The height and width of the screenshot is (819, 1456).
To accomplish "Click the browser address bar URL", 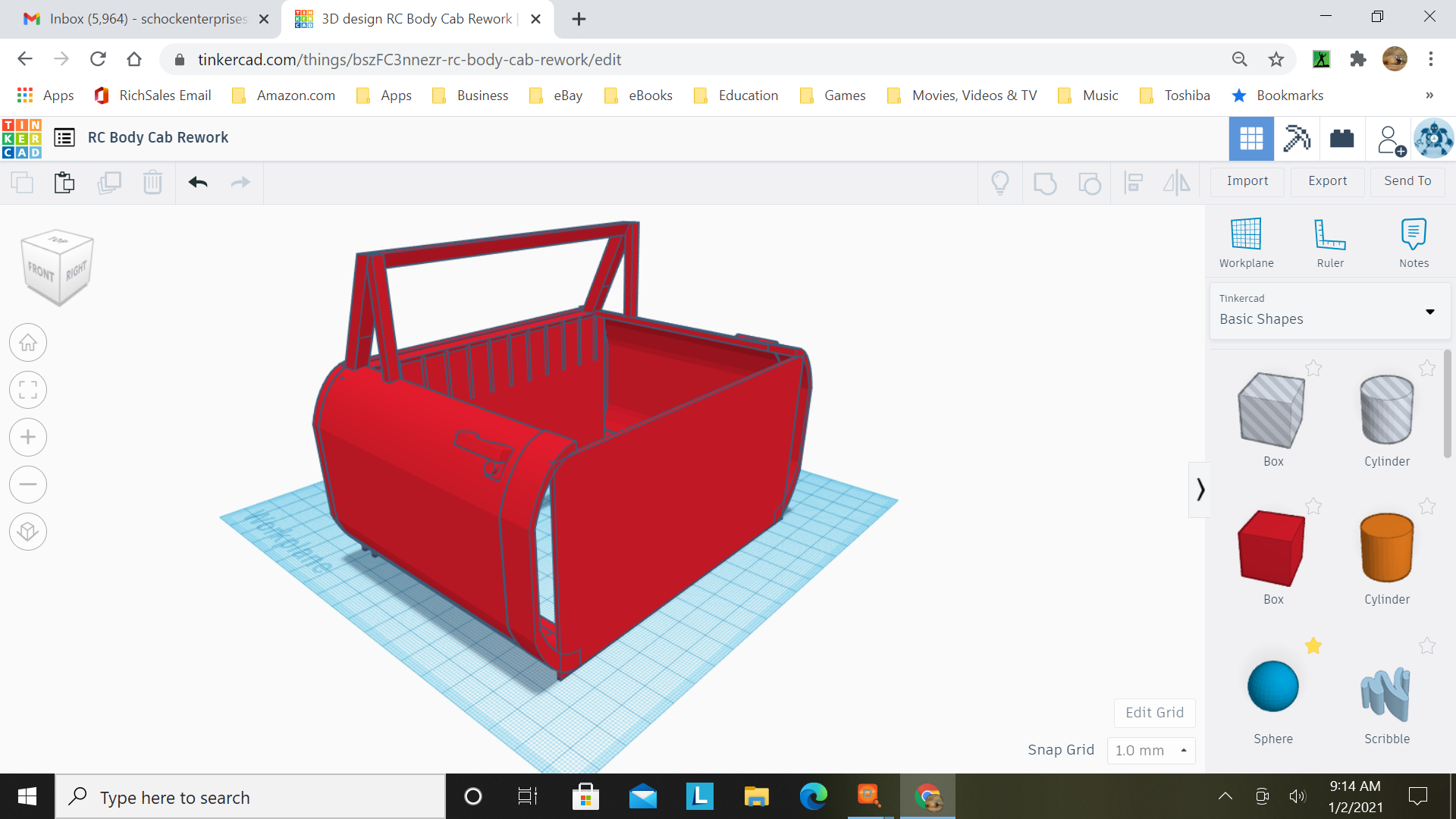I will pyautogui.click(x=409, y=60).
